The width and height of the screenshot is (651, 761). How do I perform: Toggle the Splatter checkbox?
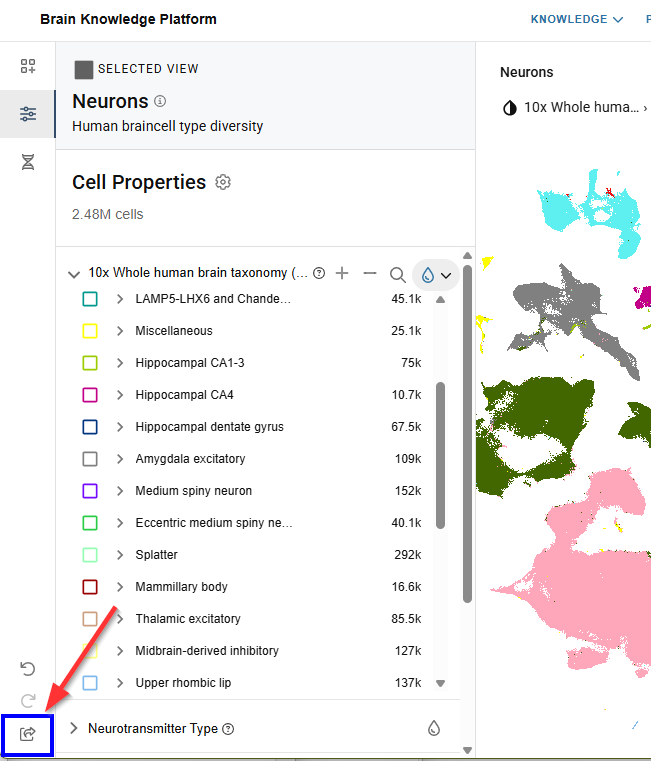[90, 555]
